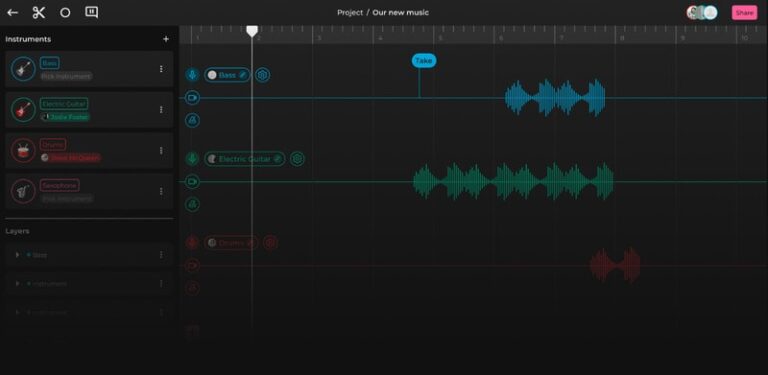Select the green Electric Guitar waveform clip
The image size is (768, 375).
point(513,182)
